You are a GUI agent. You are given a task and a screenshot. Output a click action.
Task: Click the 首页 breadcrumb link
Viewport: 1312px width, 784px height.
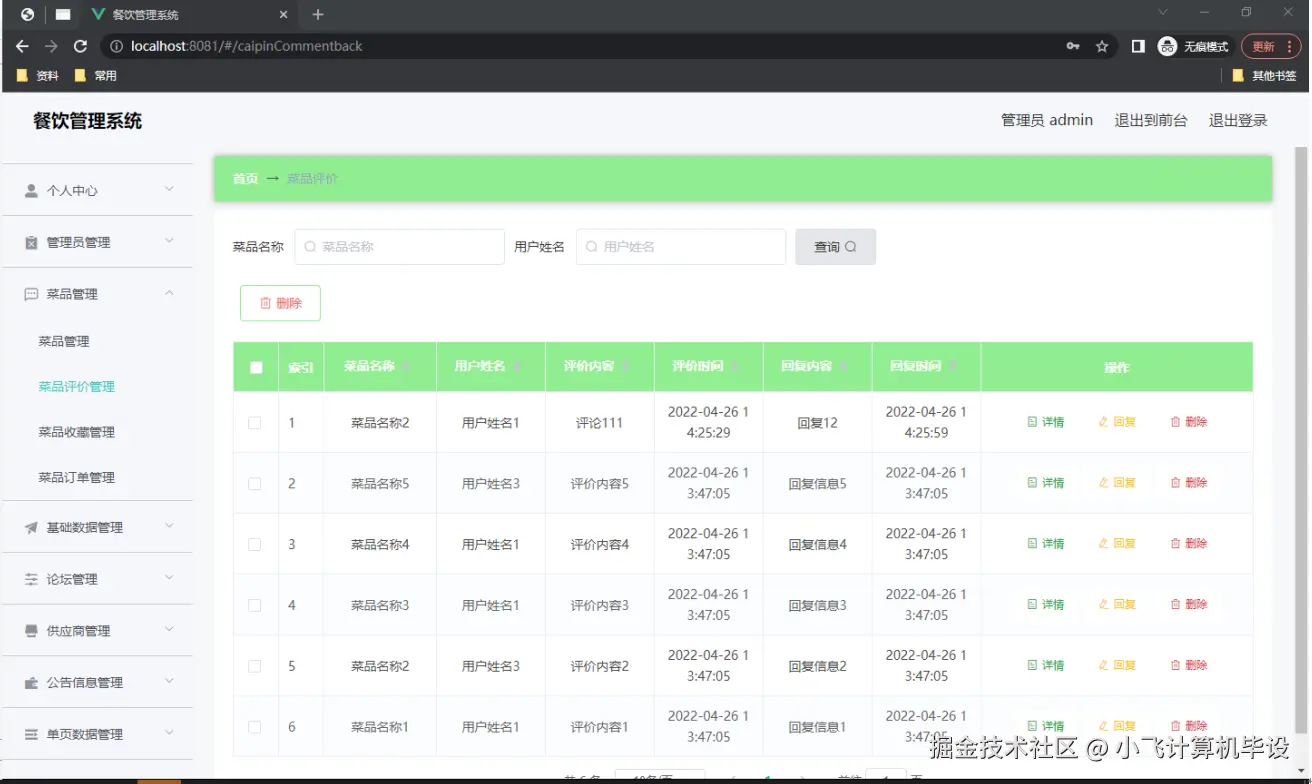click(245, 179)
